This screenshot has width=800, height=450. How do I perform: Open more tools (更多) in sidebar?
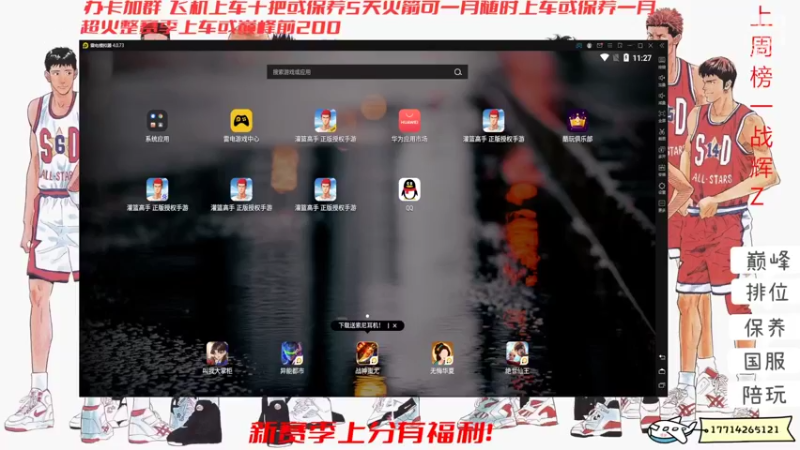[662, 206]
